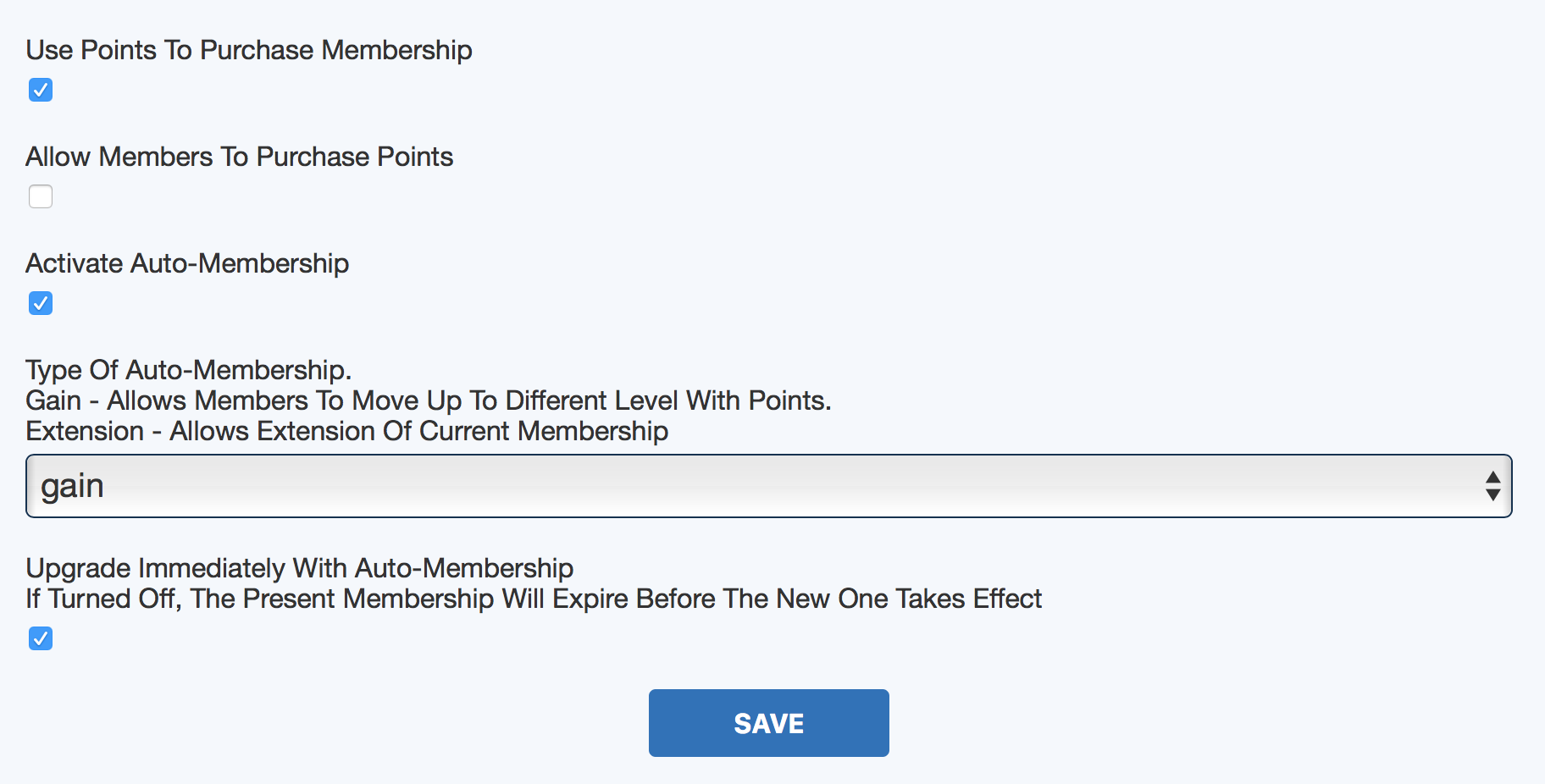Image resolution: width=1545 pixels, height=784 pixels.
Task: Click the selected 'gain' value text
Action: tap(73, 486)
